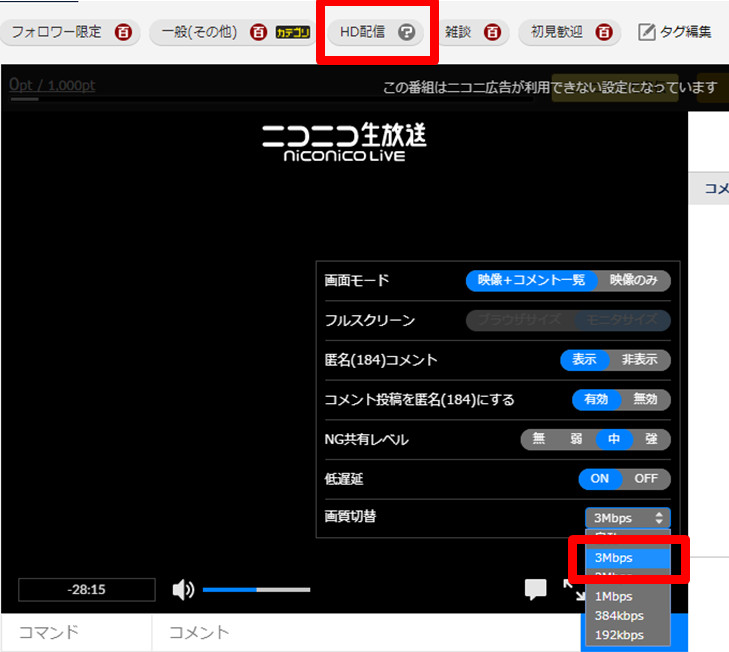Image resolution: width=729 pixels, height=652 pixels.
Task: Choose 1Mbps in quality list
Action: [628, 597]
